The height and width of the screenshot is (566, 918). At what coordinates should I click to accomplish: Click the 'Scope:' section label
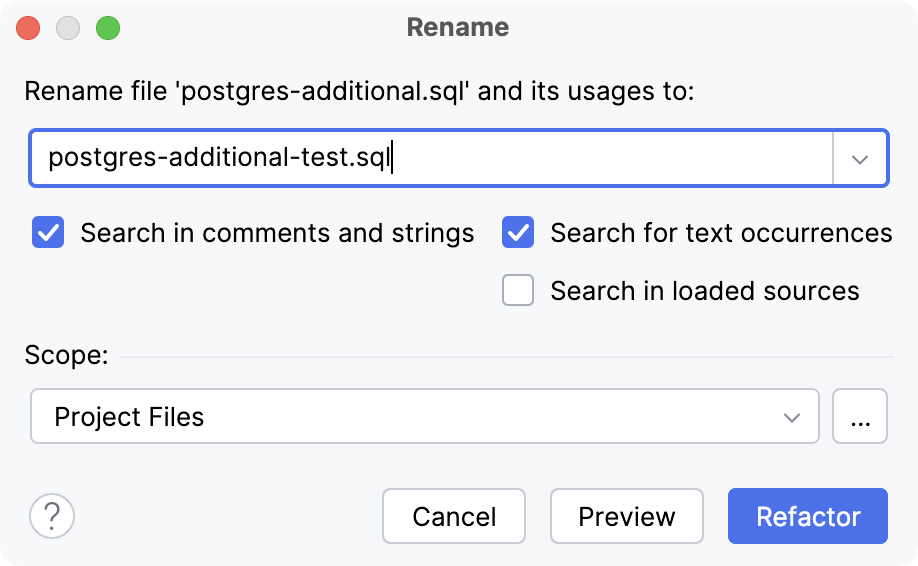66,355
